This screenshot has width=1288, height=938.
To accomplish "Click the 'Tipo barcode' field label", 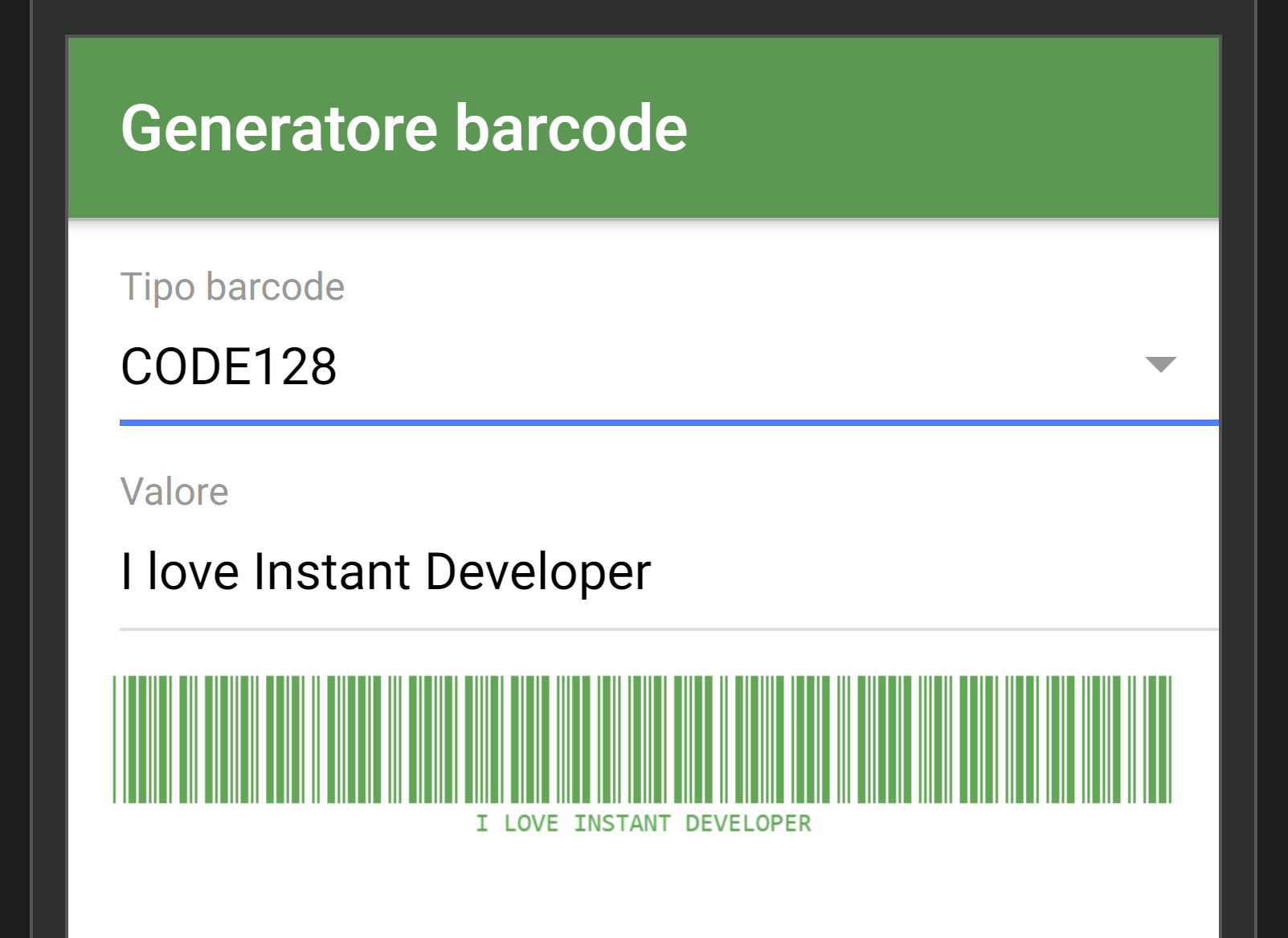I will 232,287.
